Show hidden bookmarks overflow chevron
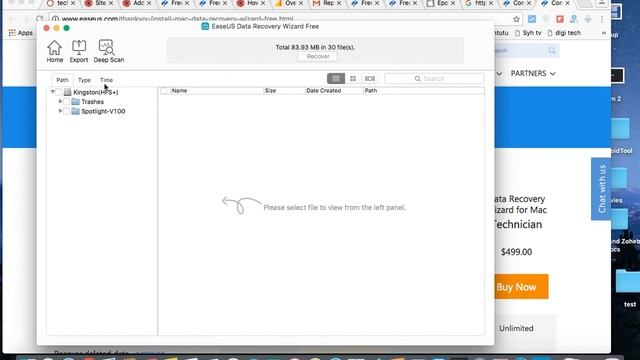This screenshot has height=360, width=640. 604,33
